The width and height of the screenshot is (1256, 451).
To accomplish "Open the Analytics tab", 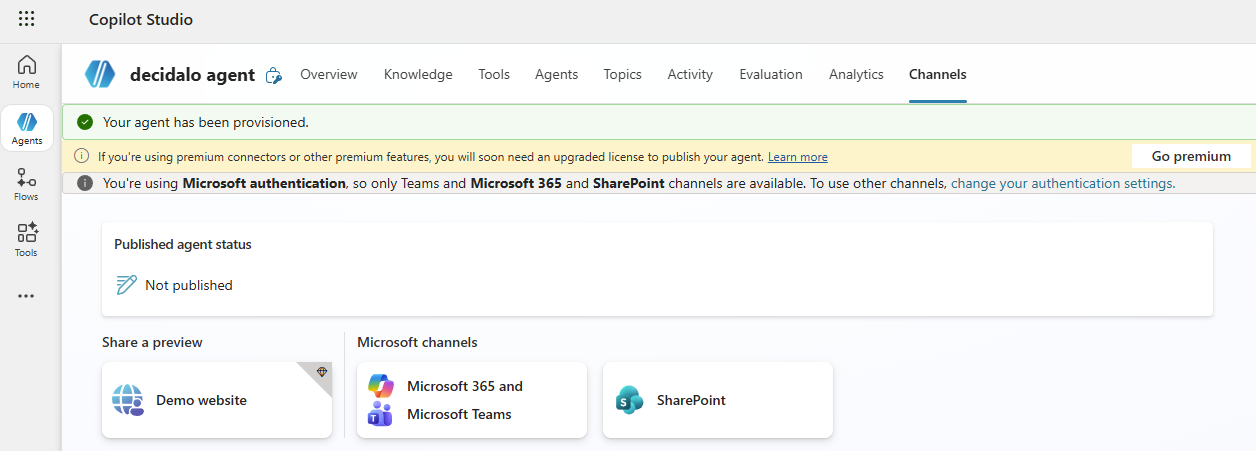I will tap(856, 74).
